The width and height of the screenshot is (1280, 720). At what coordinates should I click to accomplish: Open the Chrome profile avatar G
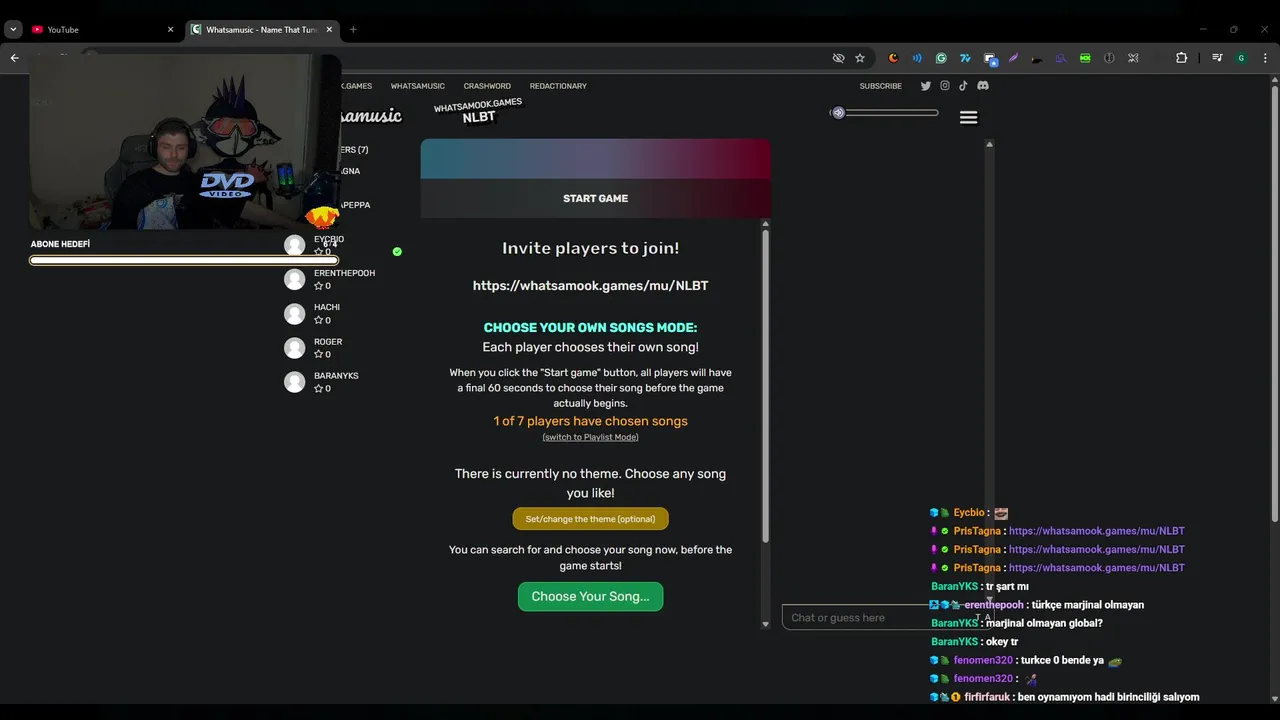(1241, 58)
